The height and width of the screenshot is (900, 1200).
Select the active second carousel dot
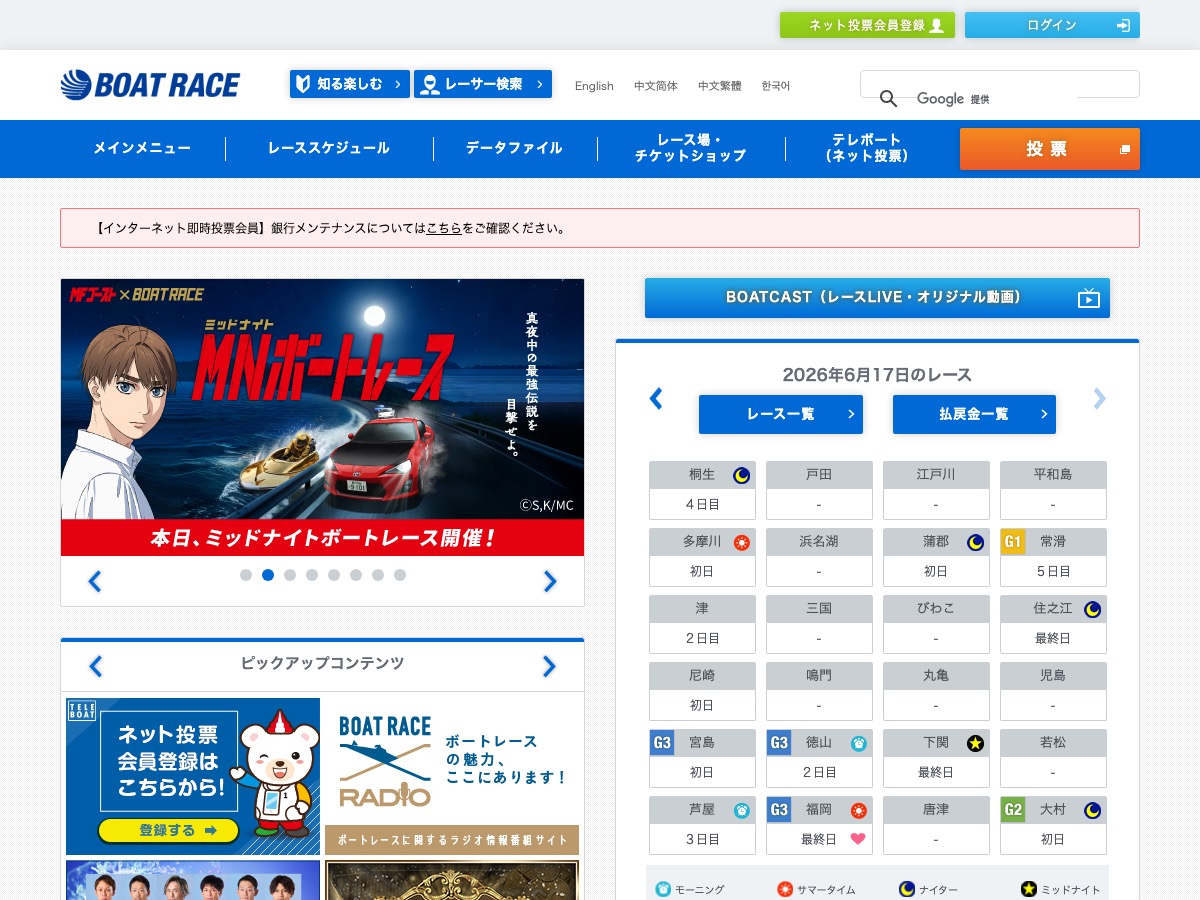click(268, 575)
